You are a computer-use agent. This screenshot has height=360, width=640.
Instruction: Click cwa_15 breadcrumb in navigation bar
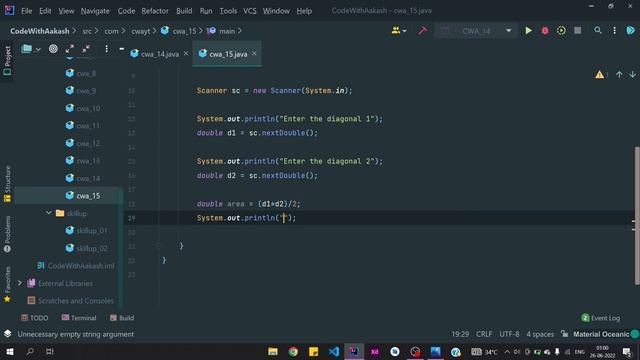[179, 31]
